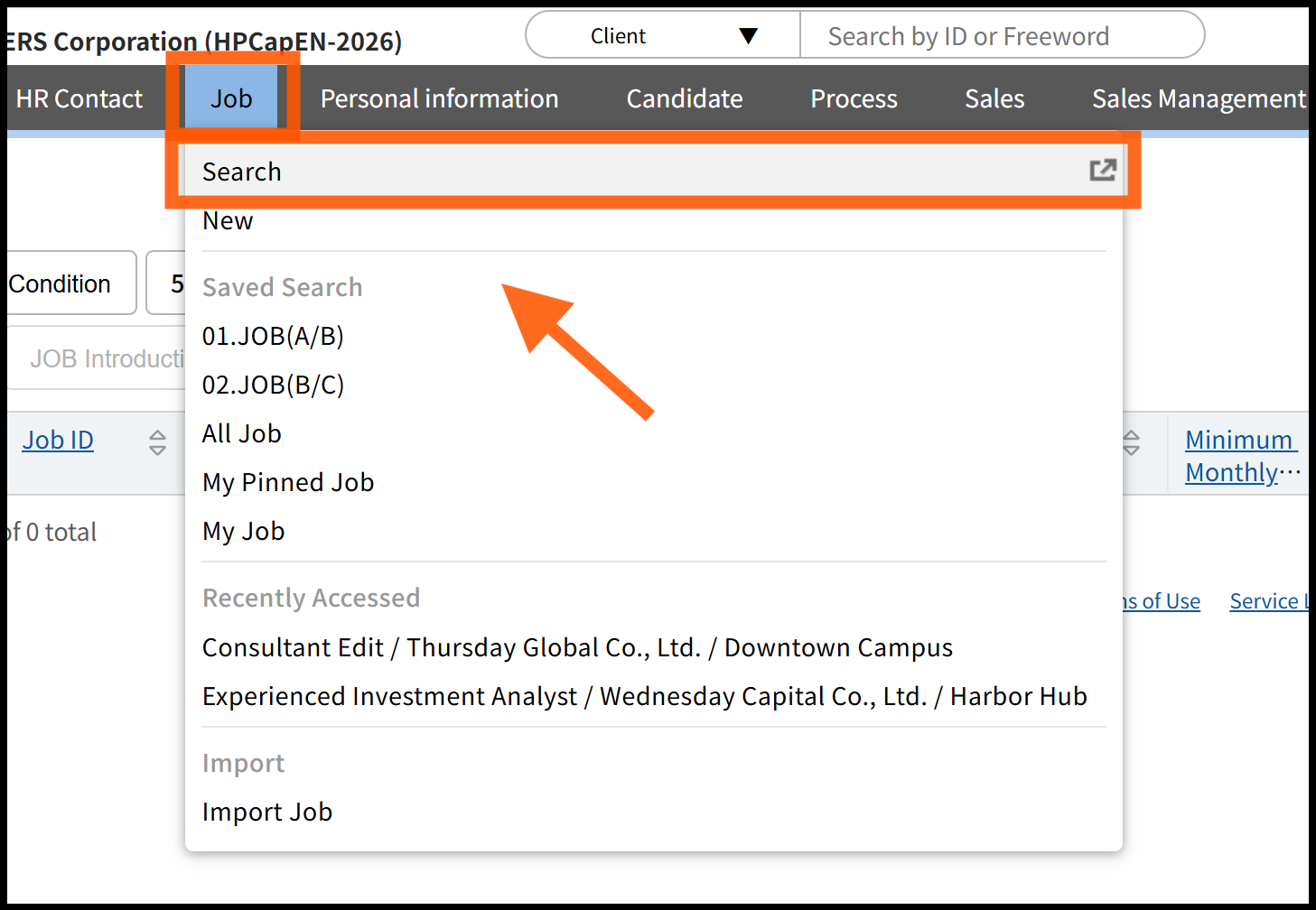Open Experienced Investment Analyst recent job

(x=644, y=697)
